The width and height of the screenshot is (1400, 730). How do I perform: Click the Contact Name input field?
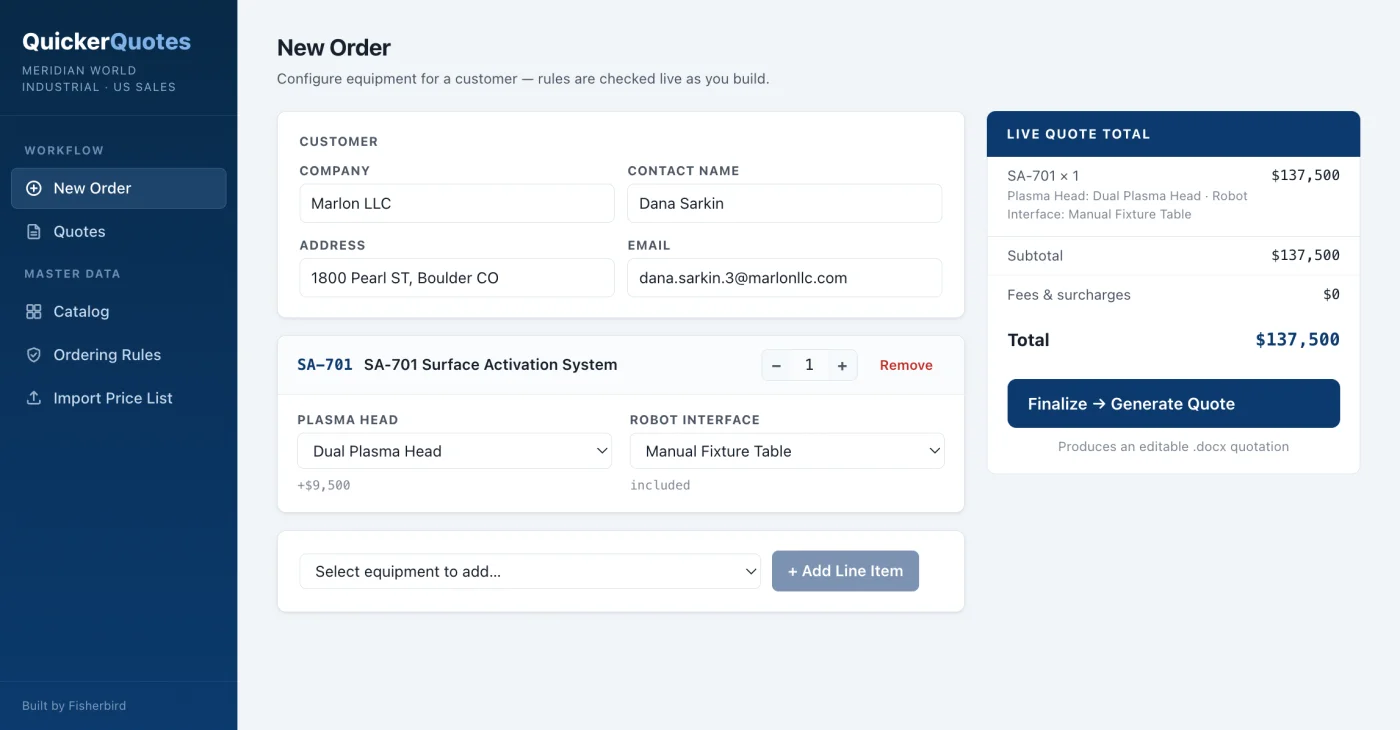point(785,203)
